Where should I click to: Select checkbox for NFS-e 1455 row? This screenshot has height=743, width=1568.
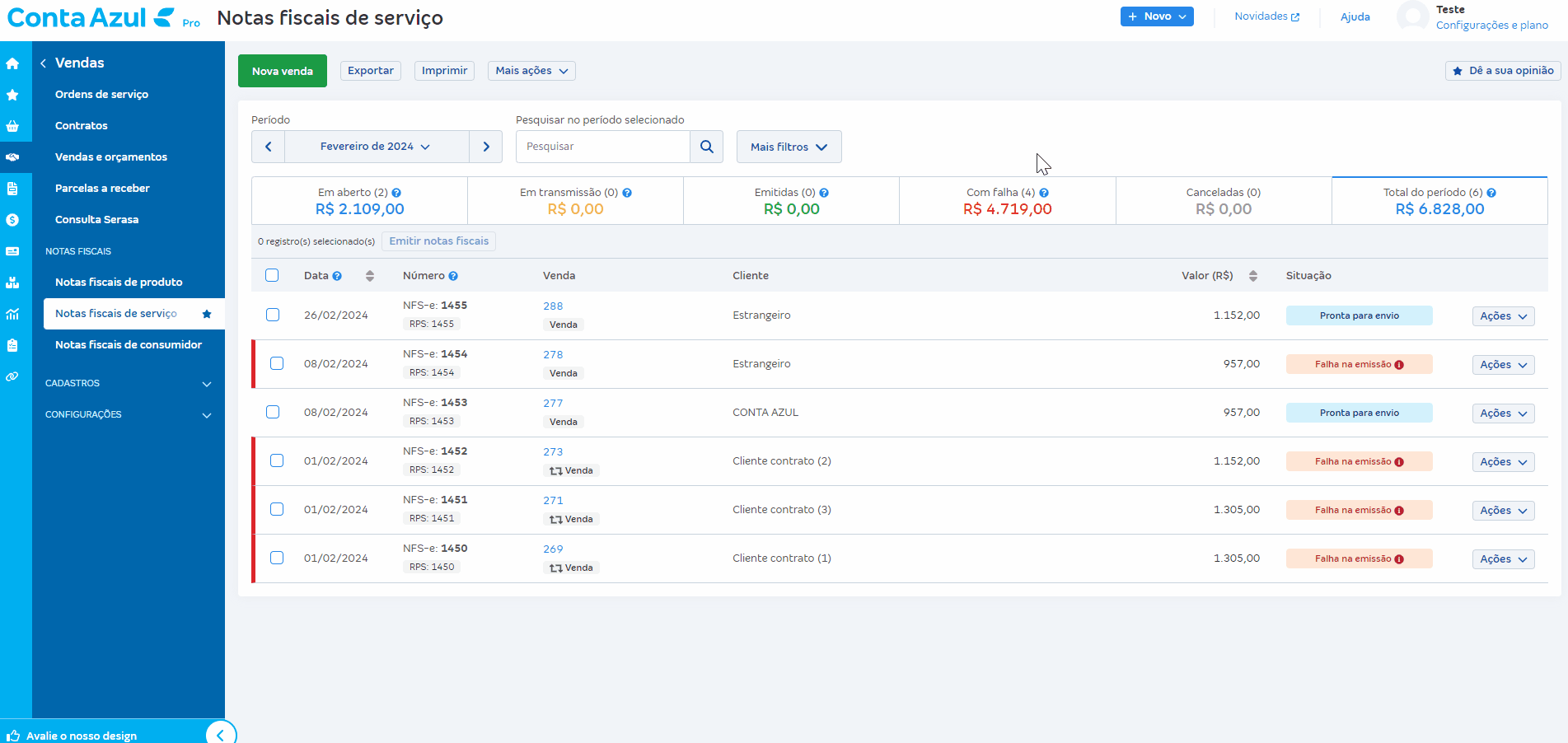(x=273, y=315)
